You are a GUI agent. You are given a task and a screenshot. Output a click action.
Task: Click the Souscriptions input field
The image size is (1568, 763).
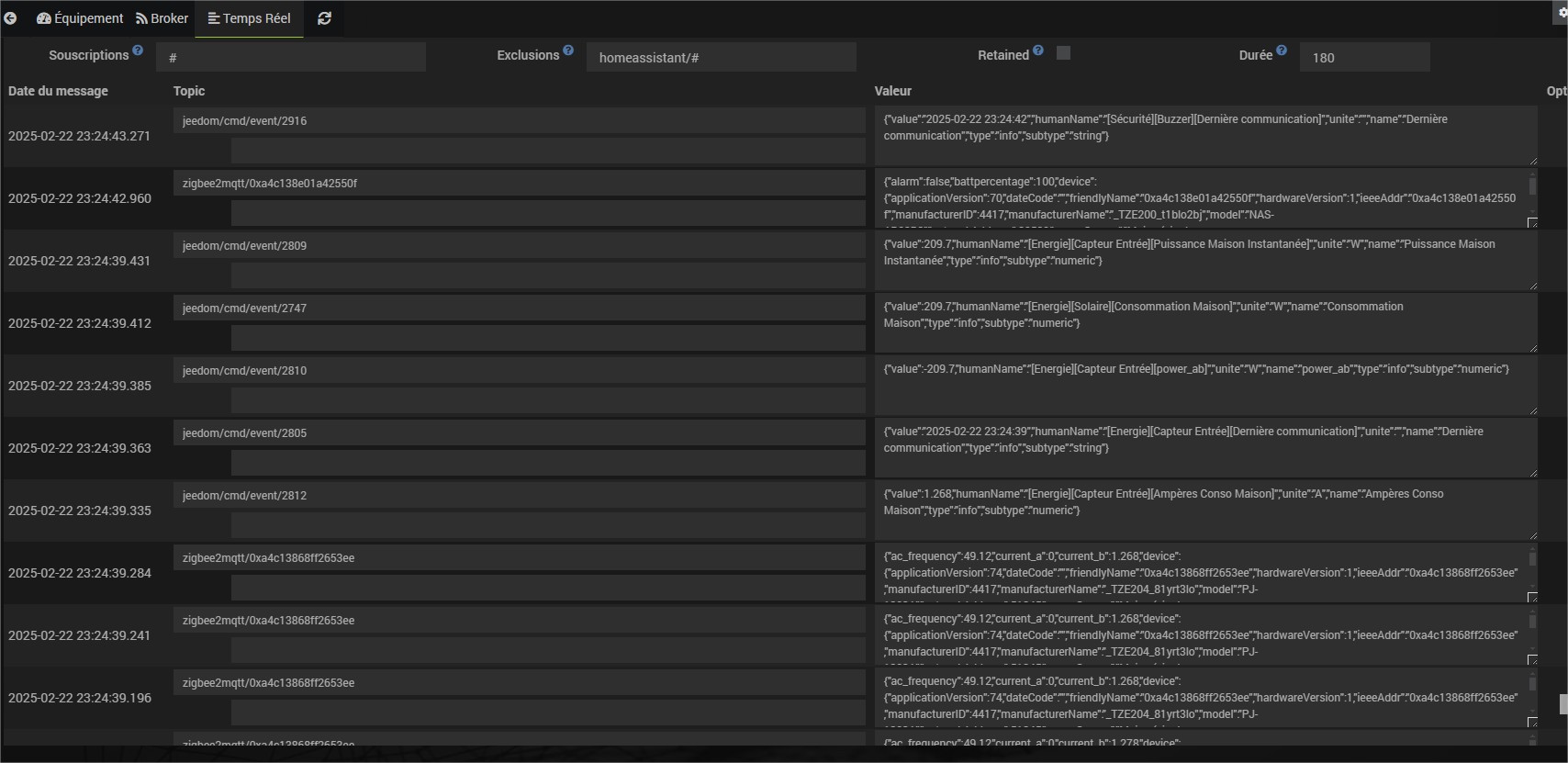[290, 57]
